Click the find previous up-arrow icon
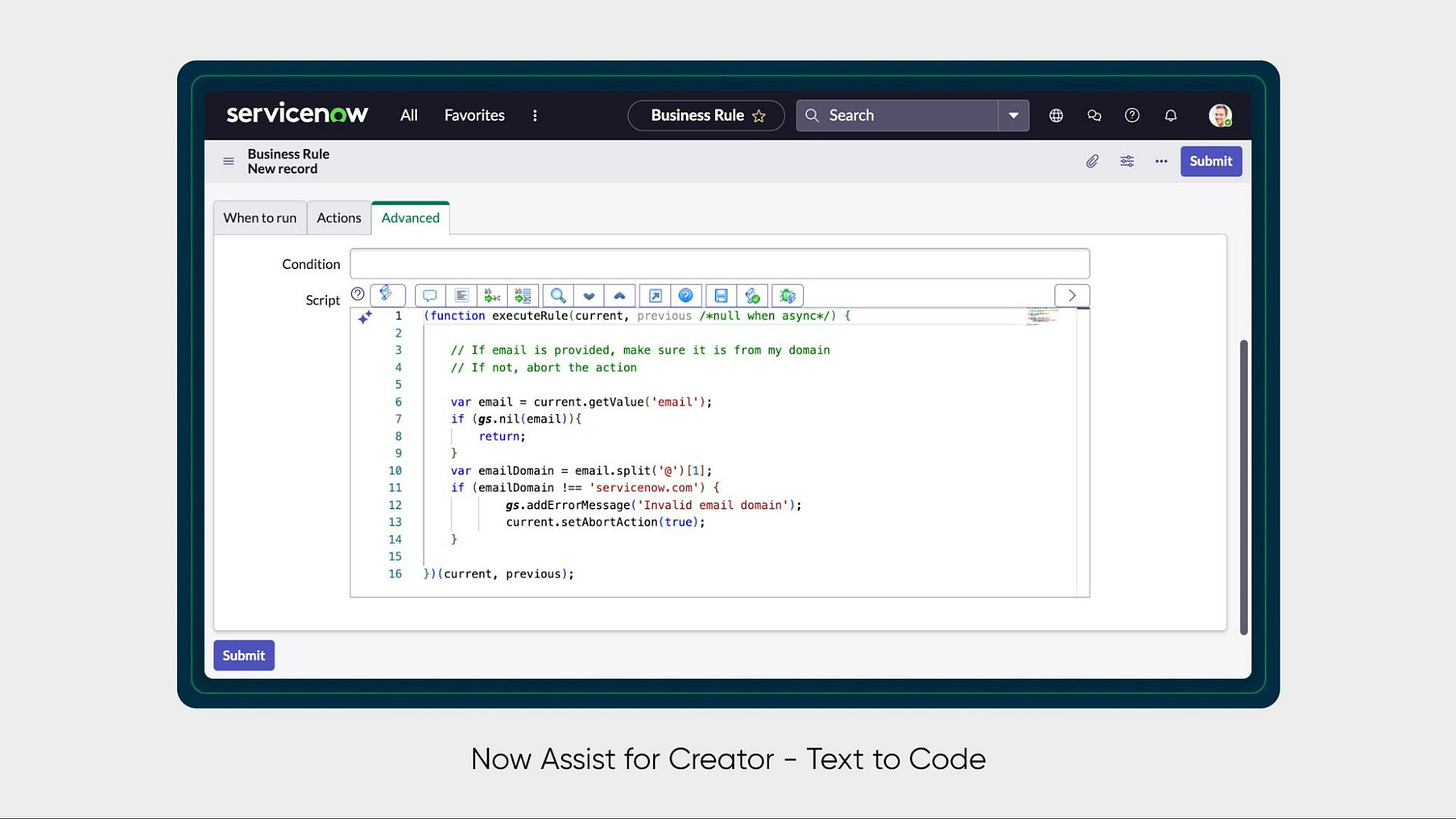The image size is (1456, 819). tap(620, 295)
